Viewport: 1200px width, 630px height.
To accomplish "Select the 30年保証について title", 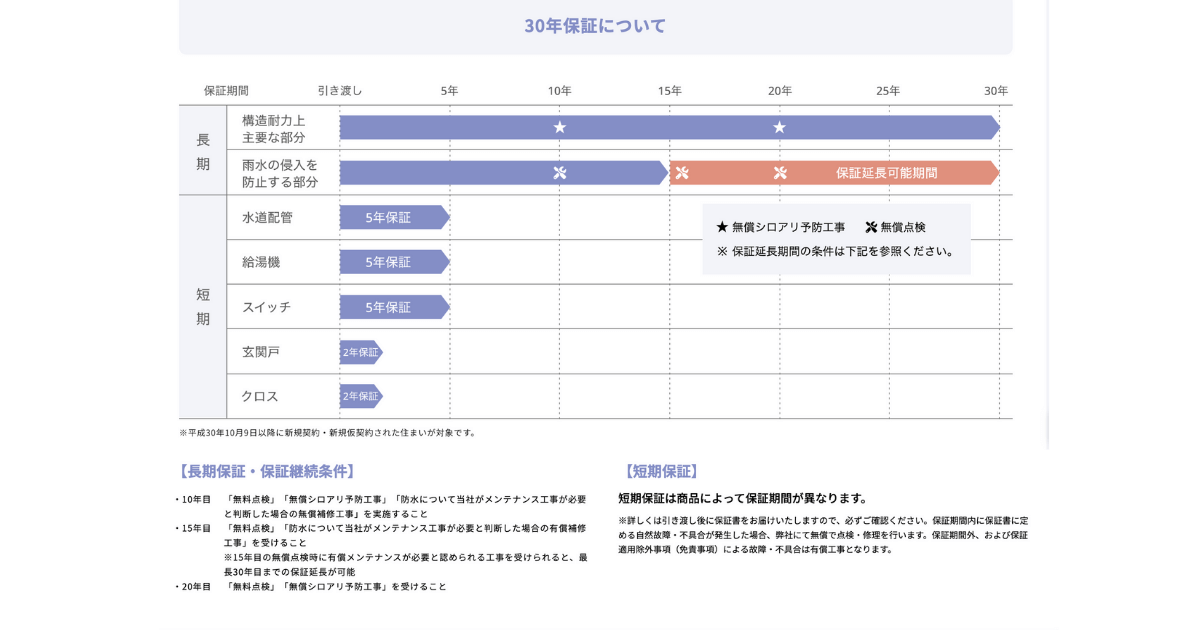I will (595, 26).
